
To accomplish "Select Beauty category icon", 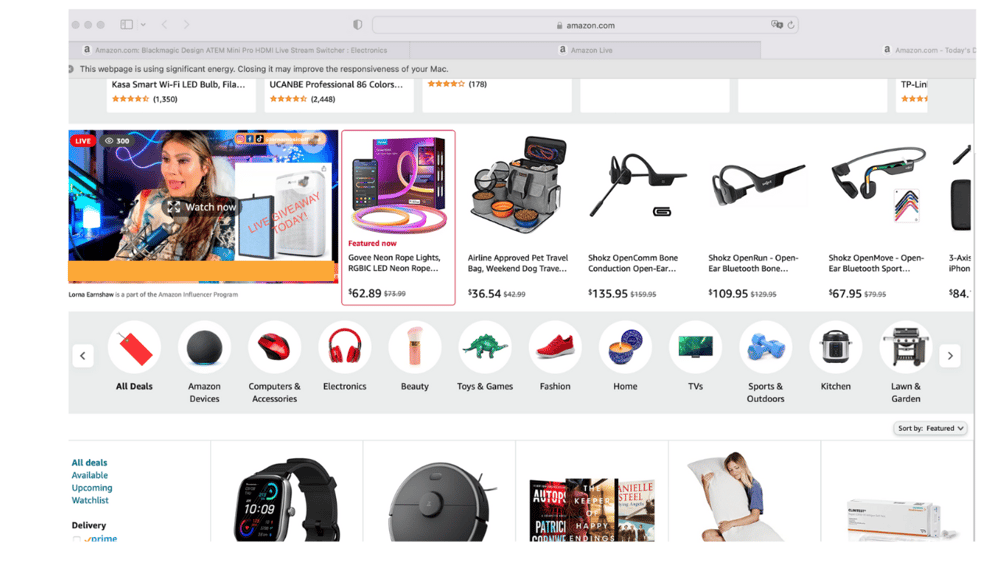I will [x=415, y=348].
